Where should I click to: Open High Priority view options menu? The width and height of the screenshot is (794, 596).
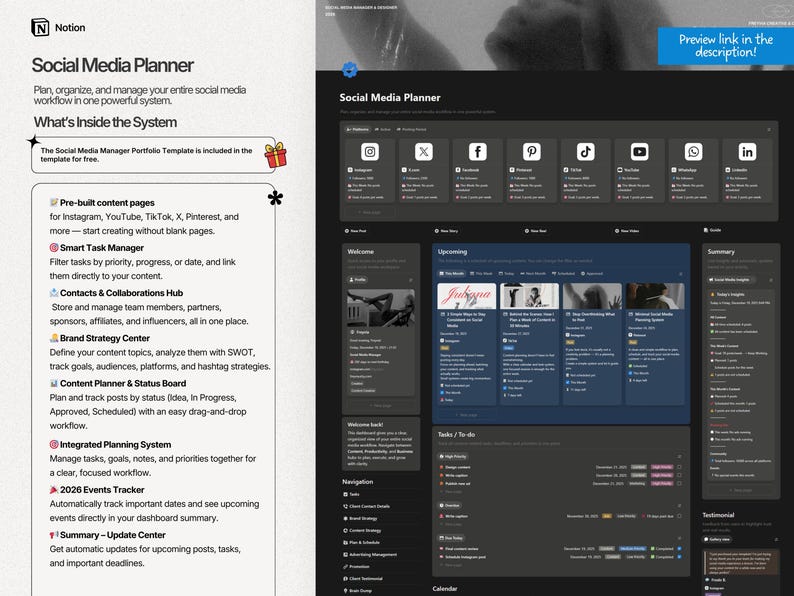coord(679,456)
